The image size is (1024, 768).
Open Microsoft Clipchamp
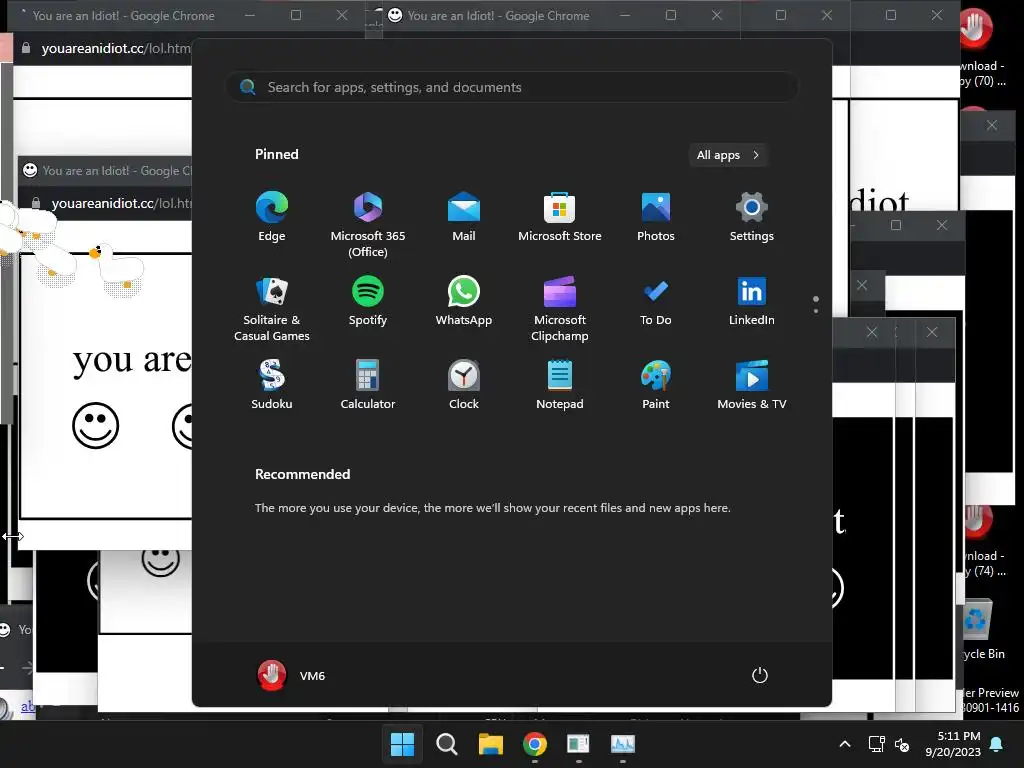click(x=560, y=309)
